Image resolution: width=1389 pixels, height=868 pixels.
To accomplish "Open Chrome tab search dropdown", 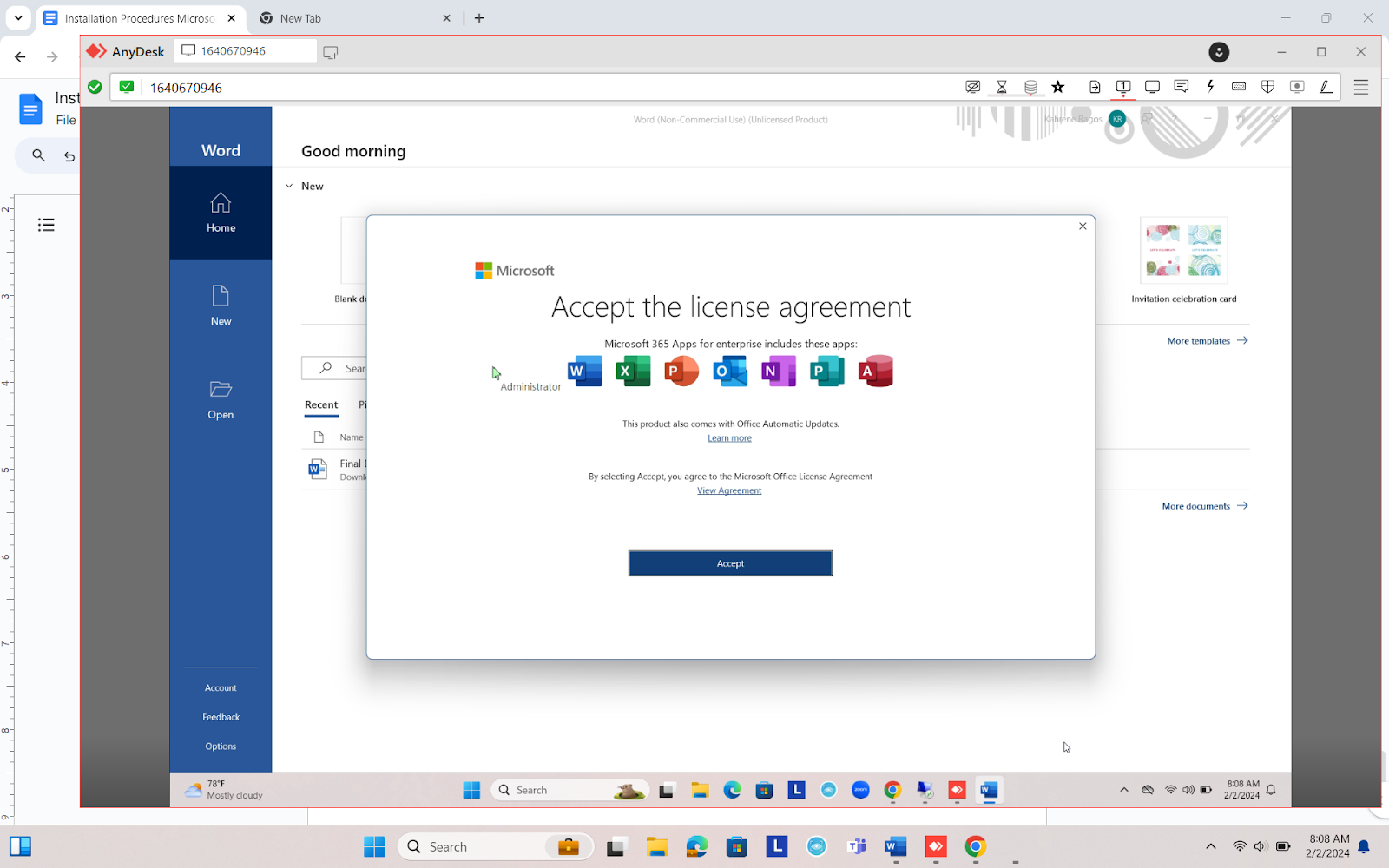I will (18, 17).
